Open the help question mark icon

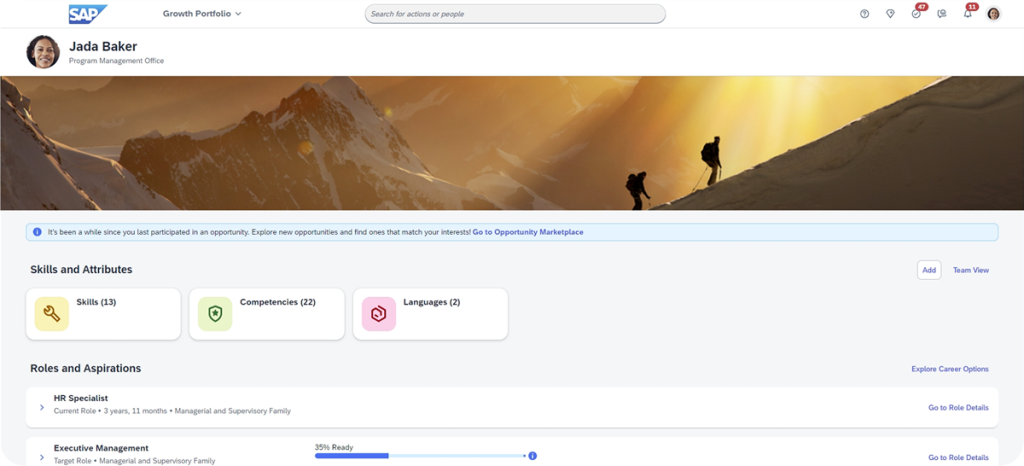click(x=865, y=14)
